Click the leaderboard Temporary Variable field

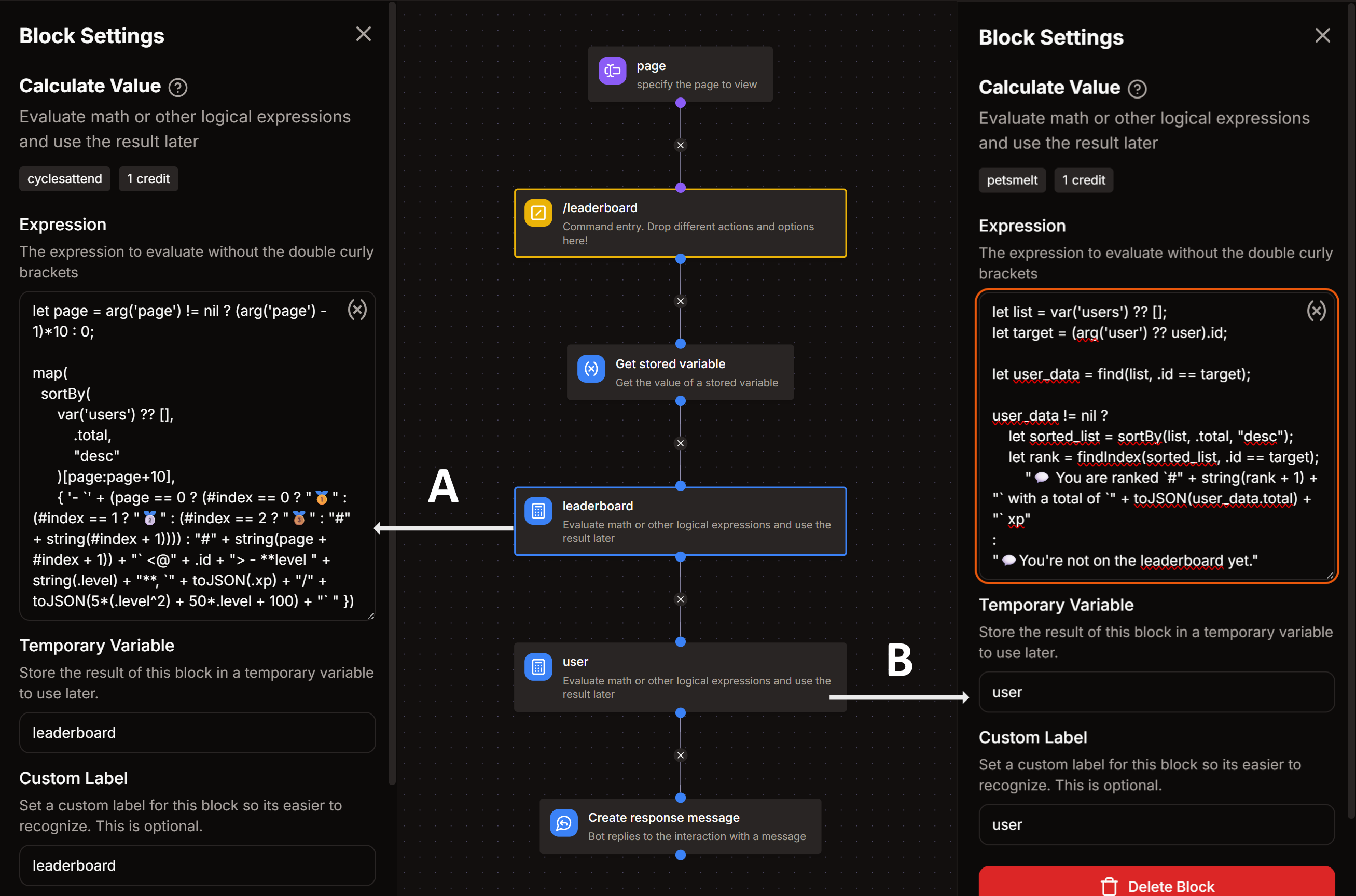pyautogui.click(x=197, y=733)
